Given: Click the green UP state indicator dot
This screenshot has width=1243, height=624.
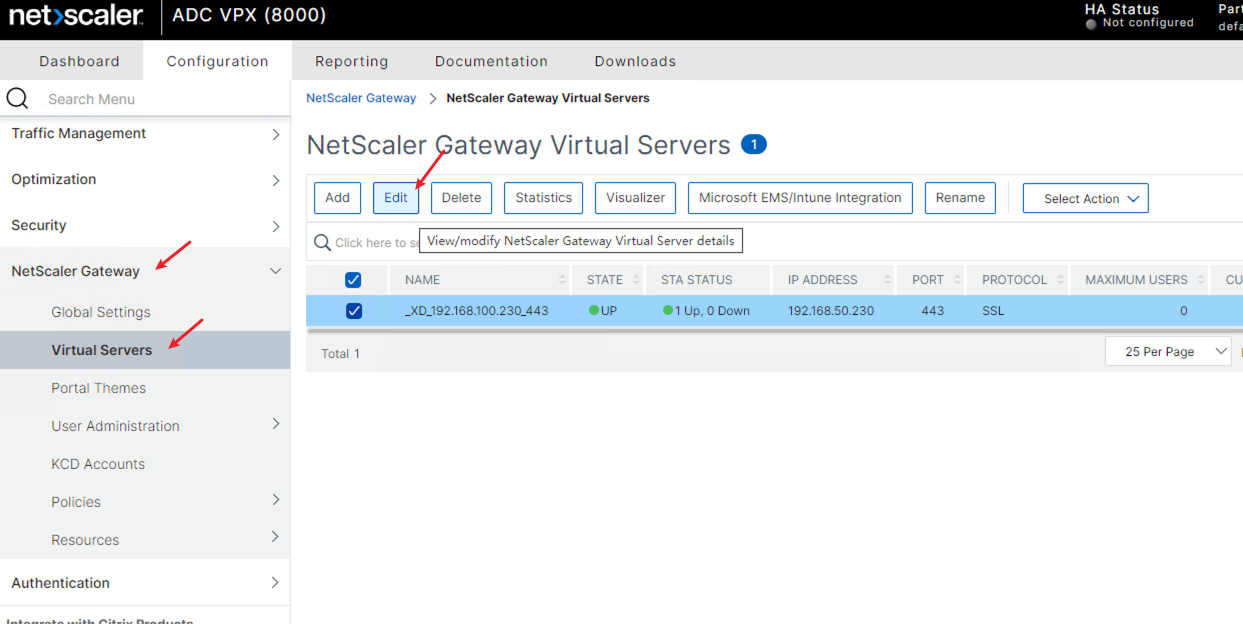Looking at the screenshot, I should coord(594,310).
